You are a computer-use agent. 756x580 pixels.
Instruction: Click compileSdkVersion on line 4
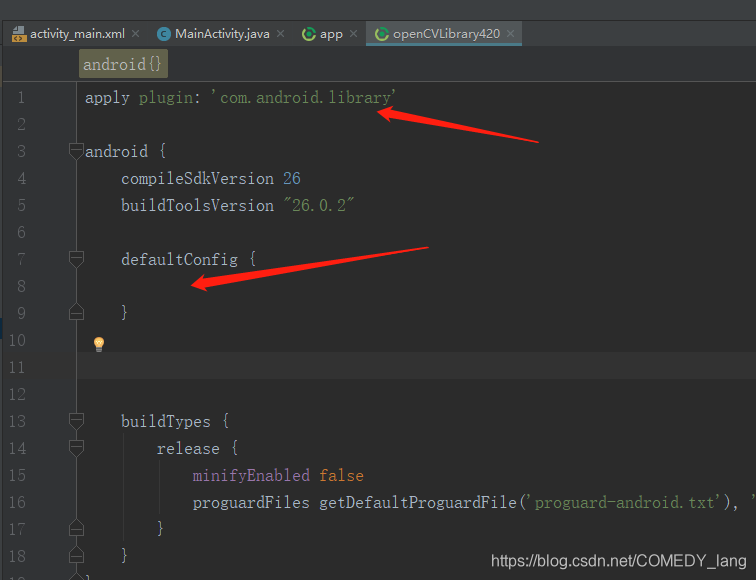(x=197, y=179)
